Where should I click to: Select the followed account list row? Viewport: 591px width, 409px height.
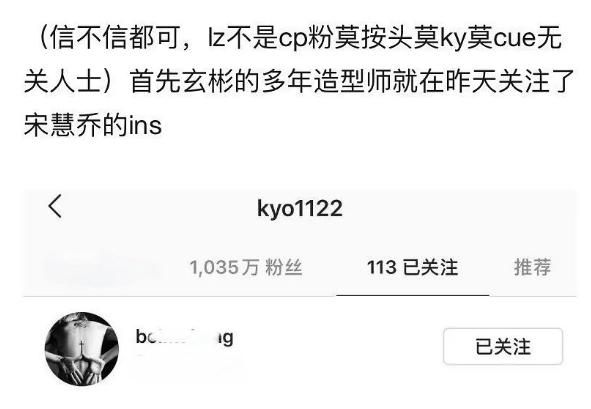[300, 349]
